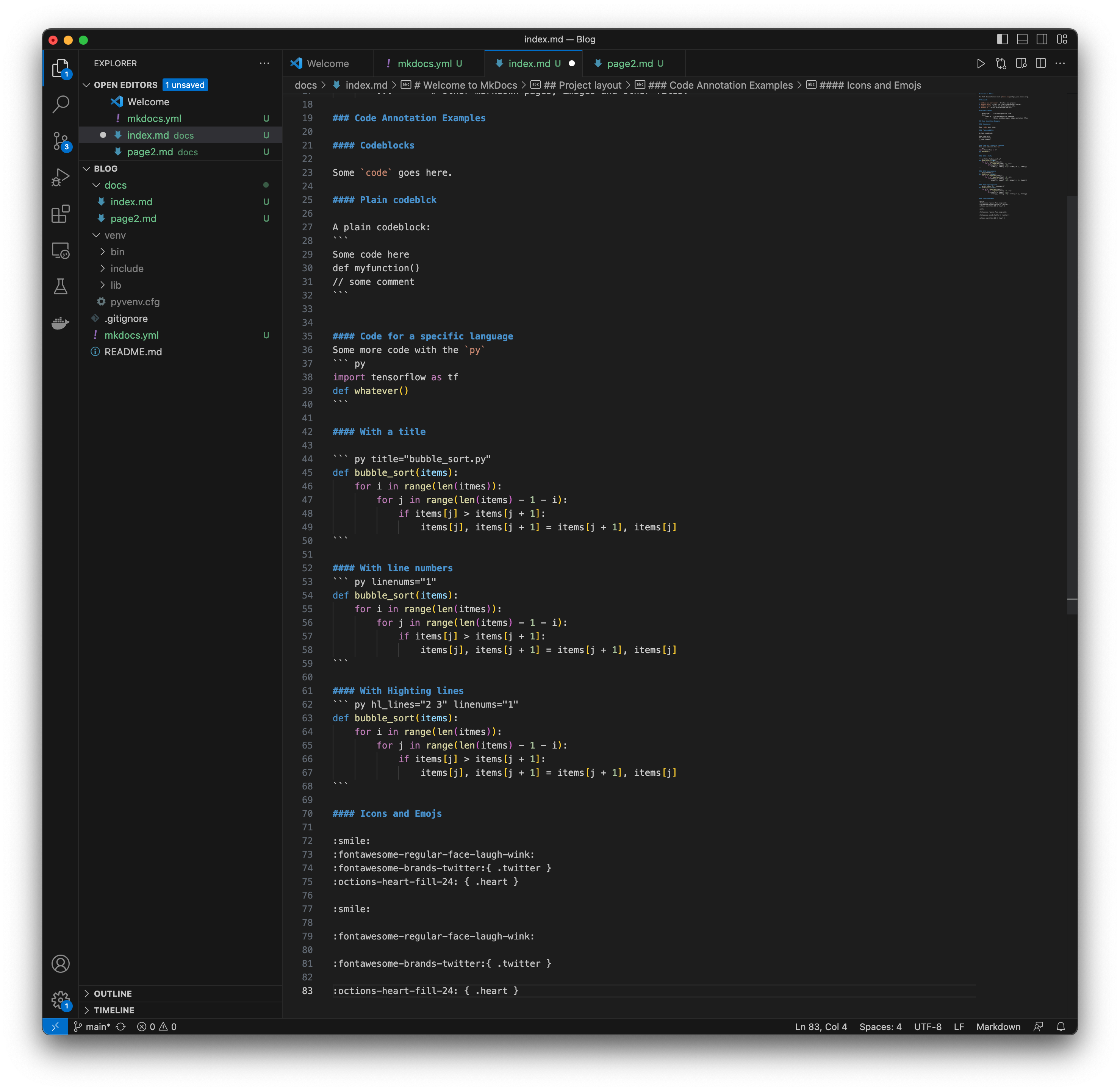This screenshot has height=1091, width=1120.
Task: Open the Search view icon
Action: point(60,104)
